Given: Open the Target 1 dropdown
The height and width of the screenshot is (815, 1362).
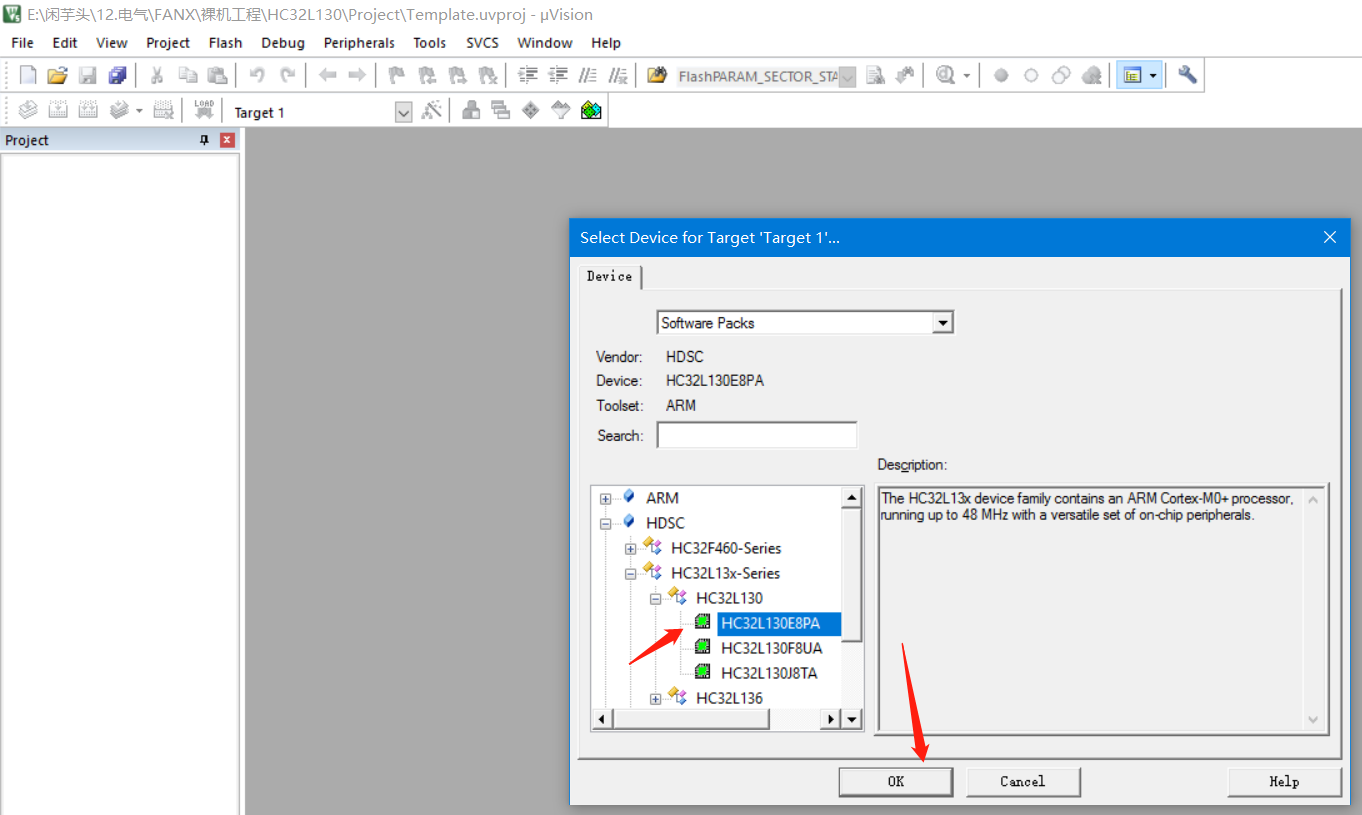Looking at the screenshot, I should point(403,112).
